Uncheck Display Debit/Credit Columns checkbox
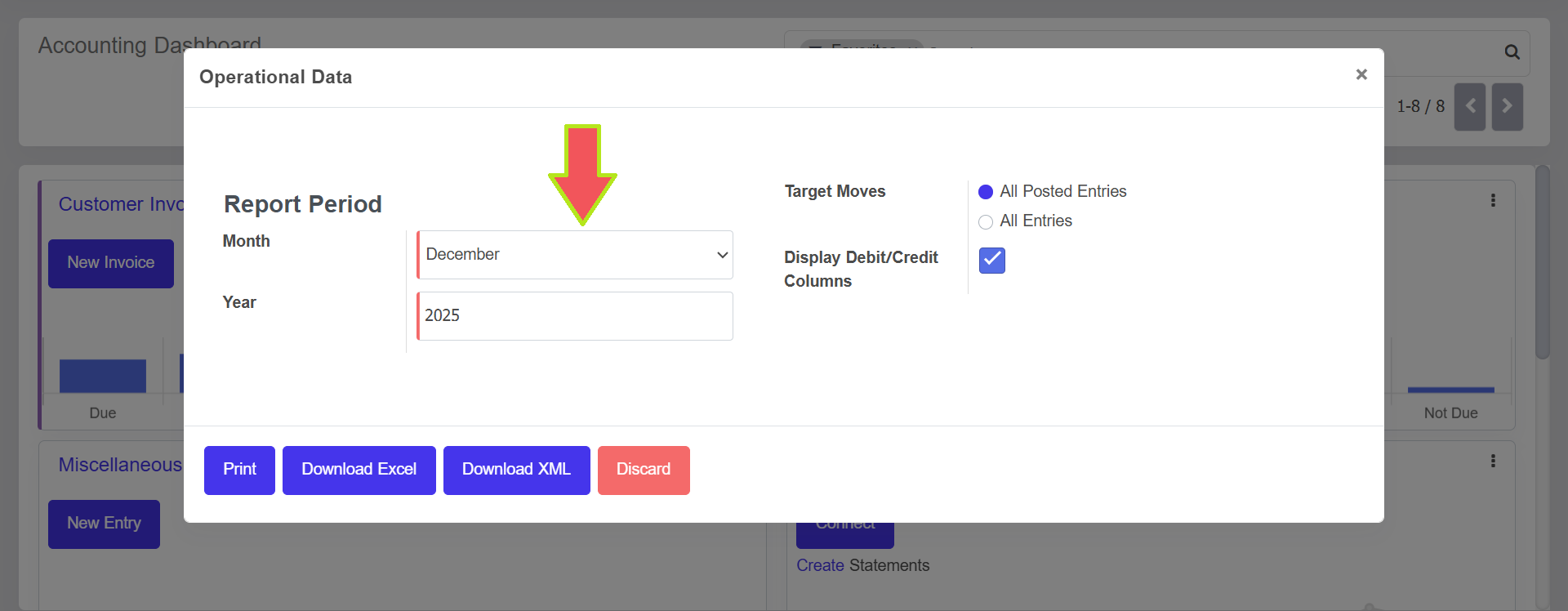The image size is (1568, 611). tap(991, 260)
